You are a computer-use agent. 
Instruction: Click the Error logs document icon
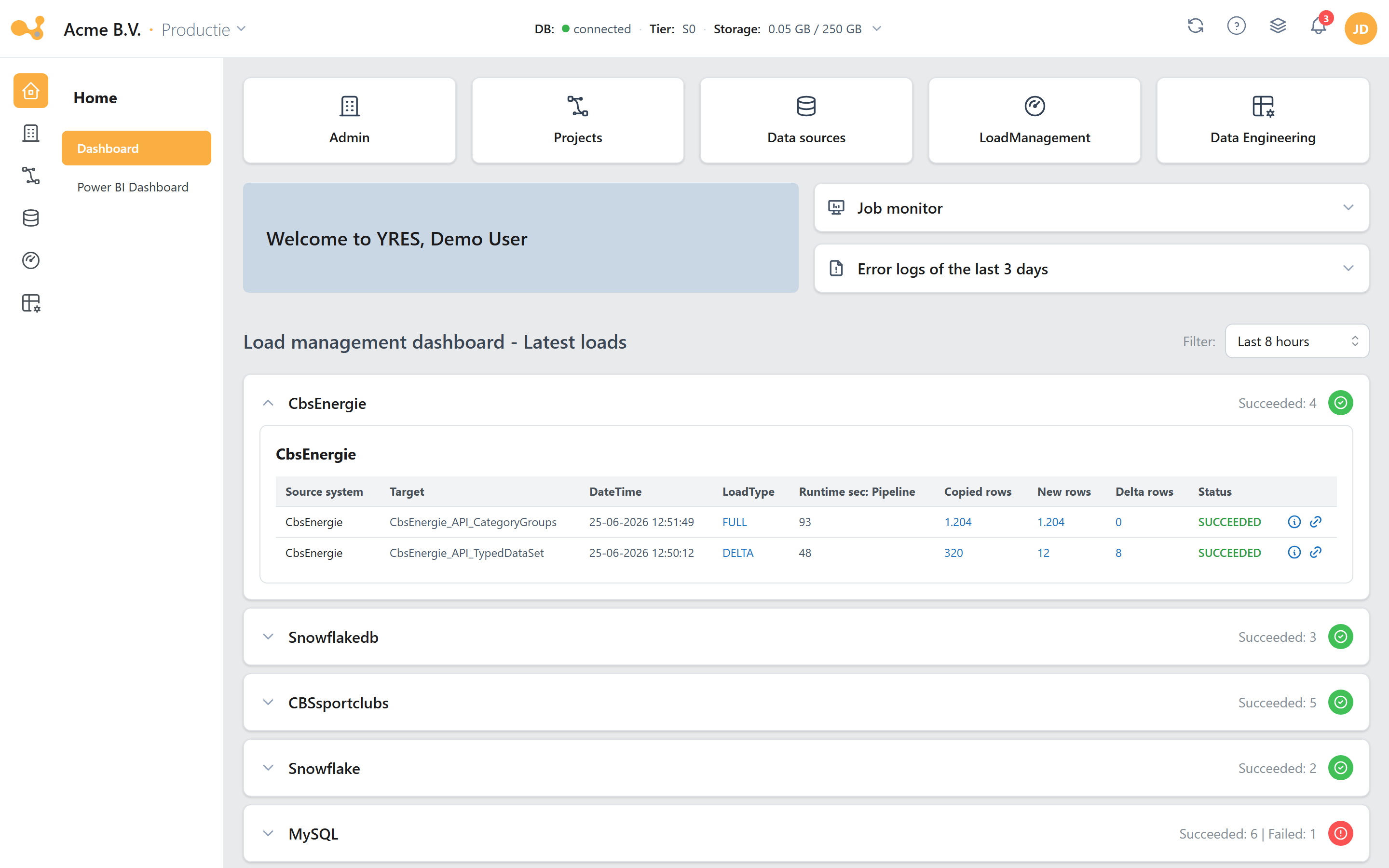(x=836, y=269)
